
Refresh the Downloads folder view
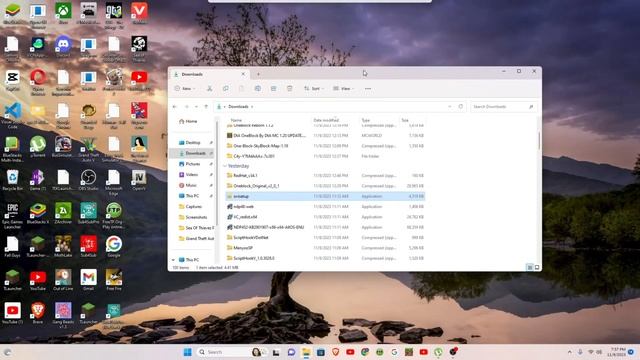(x=460, y=107)
